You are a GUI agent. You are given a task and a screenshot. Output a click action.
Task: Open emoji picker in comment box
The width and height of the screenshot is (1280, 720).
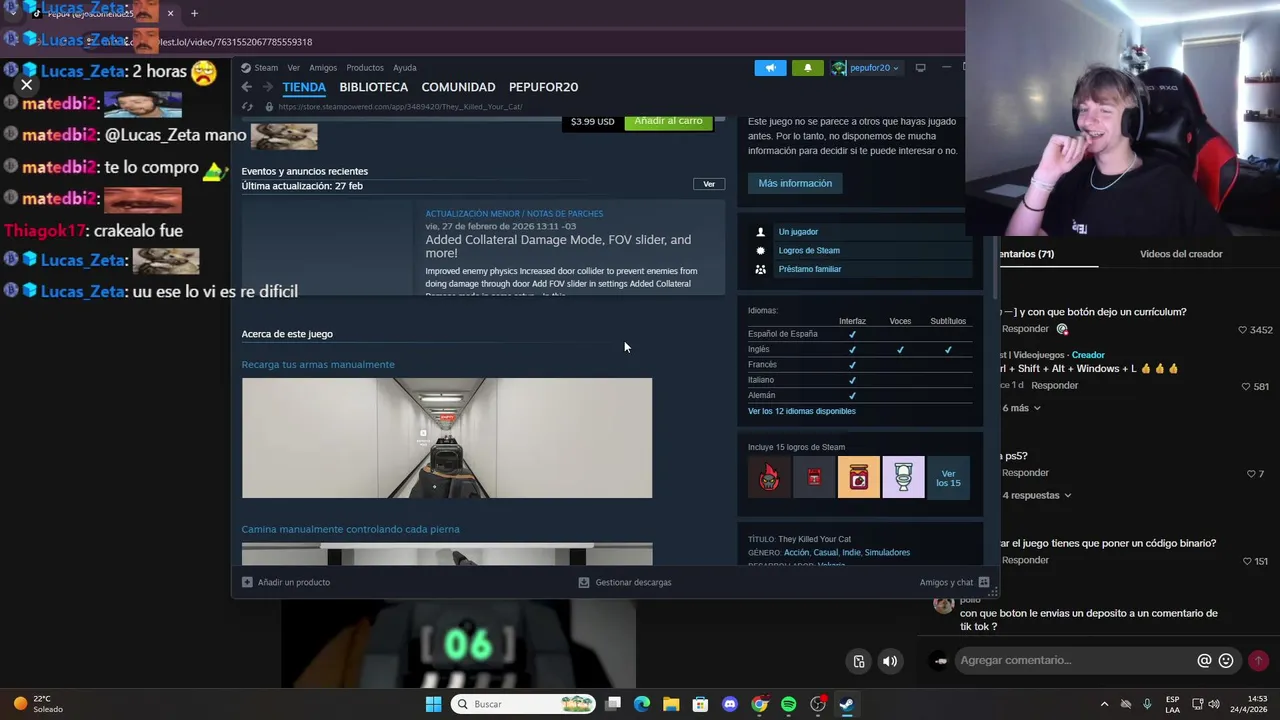pyautogui.click(x=1226, y=660)
